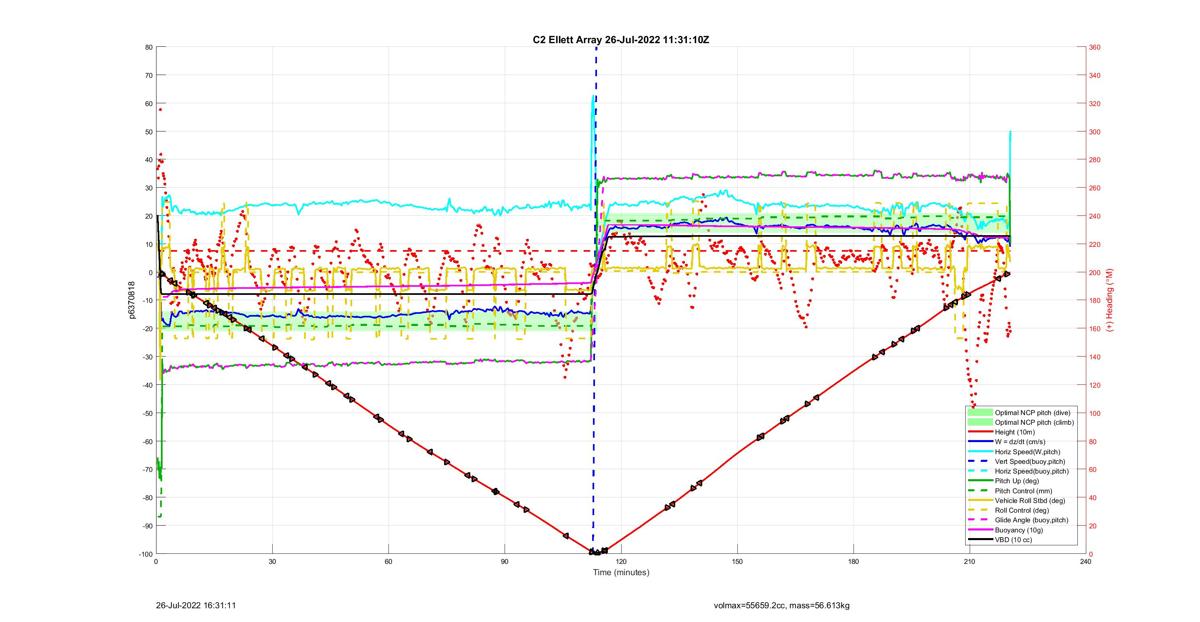Viewport: 1200px width, 622px height.
Task: Click the right axis tick label '200'
Action: tap(1094, 272)
